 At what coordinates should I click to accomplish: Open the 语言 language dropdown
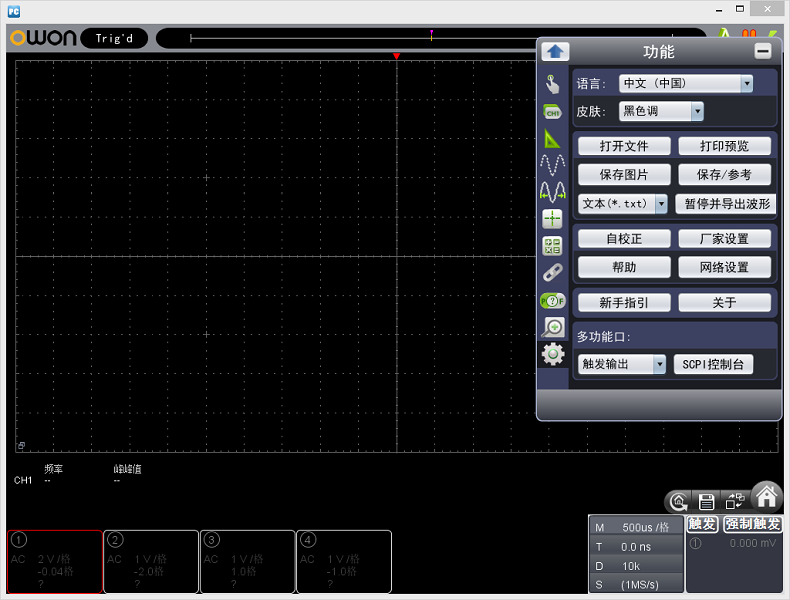coord(685,84)
